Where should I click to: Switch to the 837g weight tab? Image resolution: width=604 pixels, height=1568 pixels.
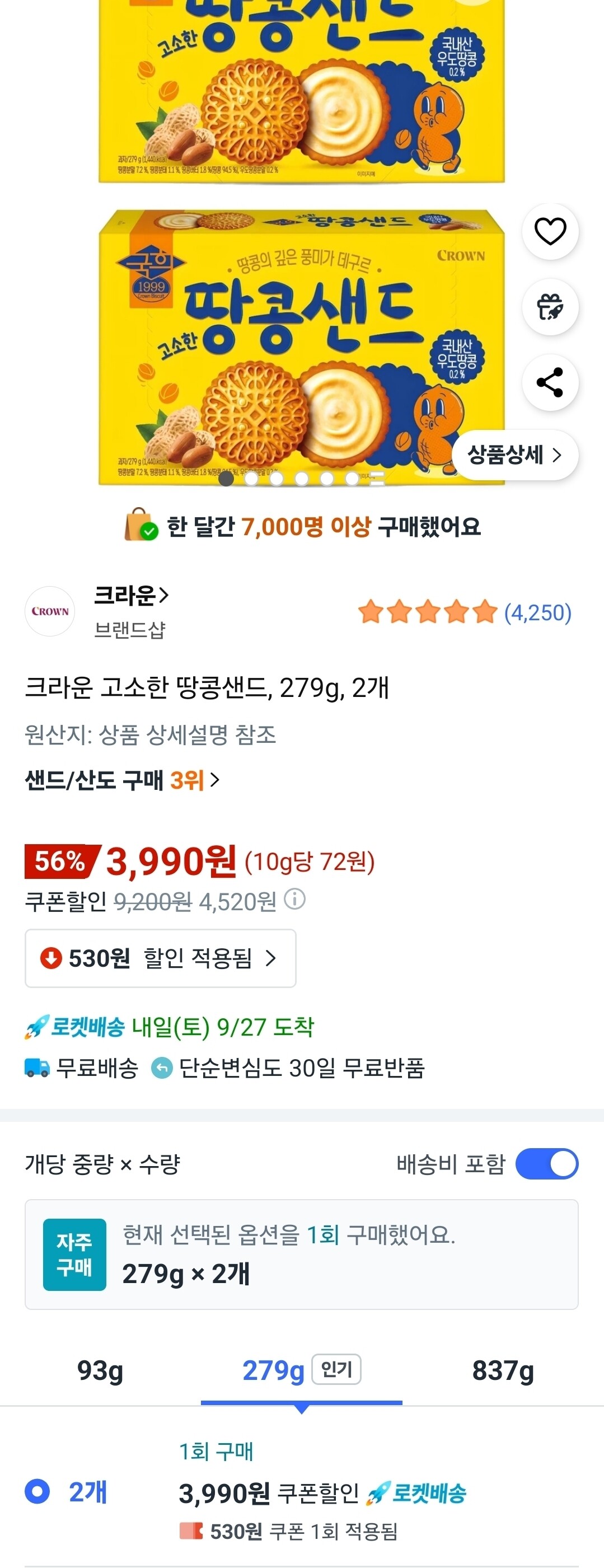(503, 1371)
